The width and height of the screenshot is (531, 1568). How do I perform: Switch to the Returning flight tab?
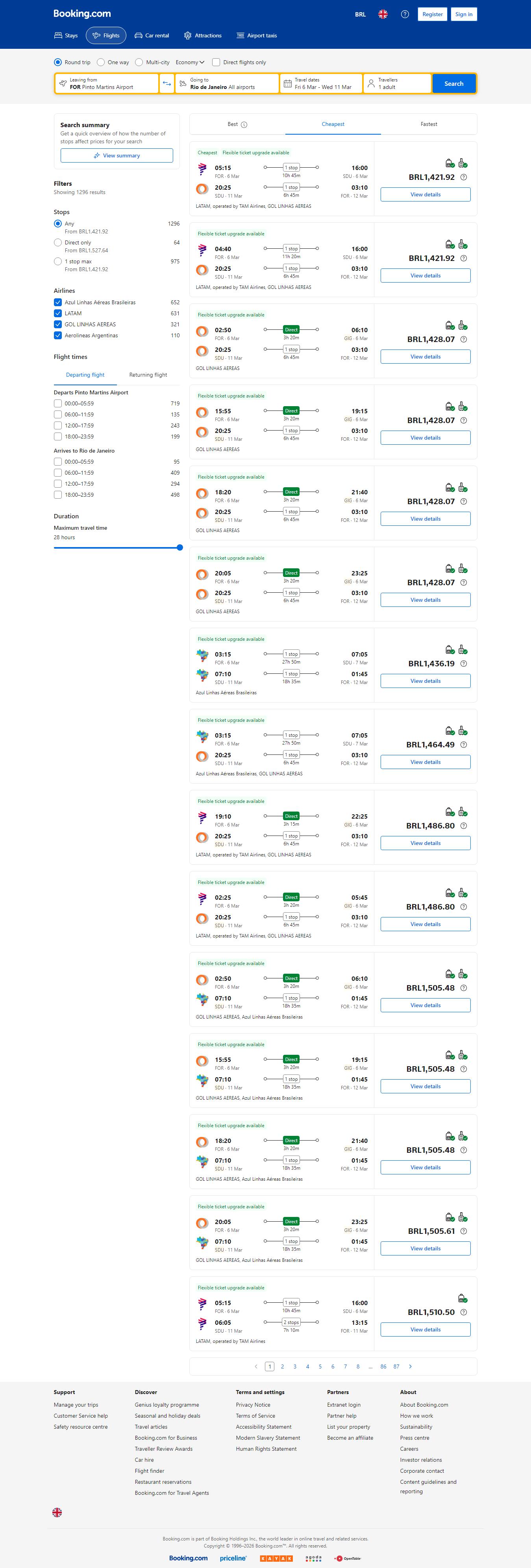point(148,375)
